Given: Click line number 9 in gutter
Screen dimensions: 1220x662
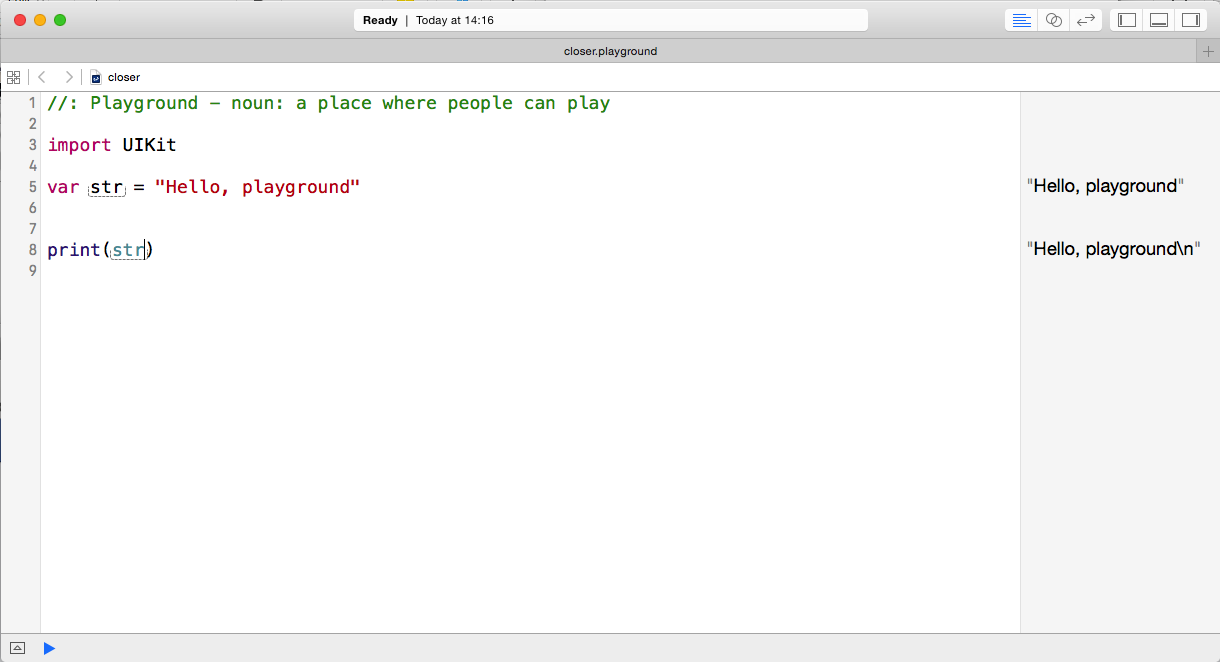Looking at the screenshot, I should (33, 271).
